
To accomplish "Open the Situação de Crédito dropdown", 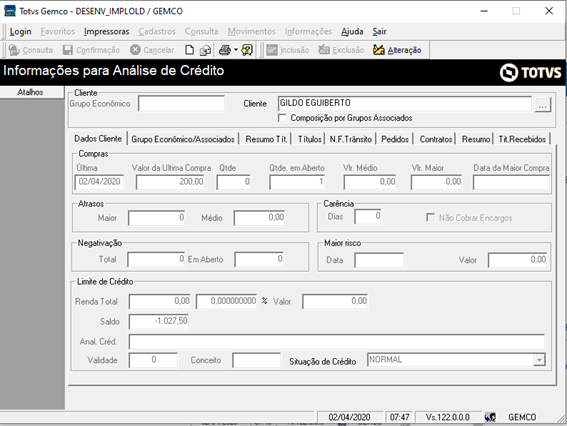I will click(539, 360).
